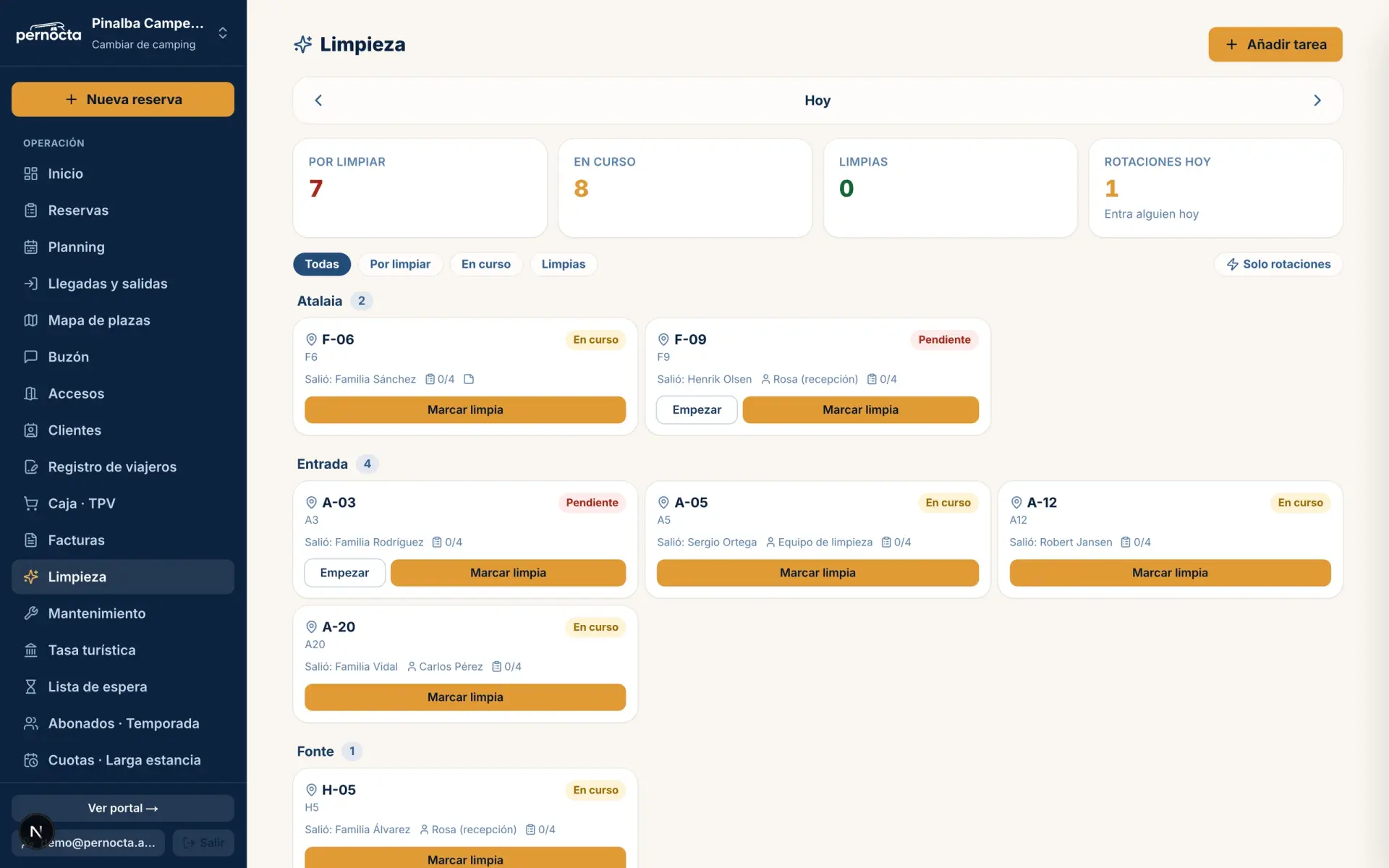Viewport: 1389px width, 868px height.
Task: Click Marcar limpia on H-05
Action: tap(465, 858)
